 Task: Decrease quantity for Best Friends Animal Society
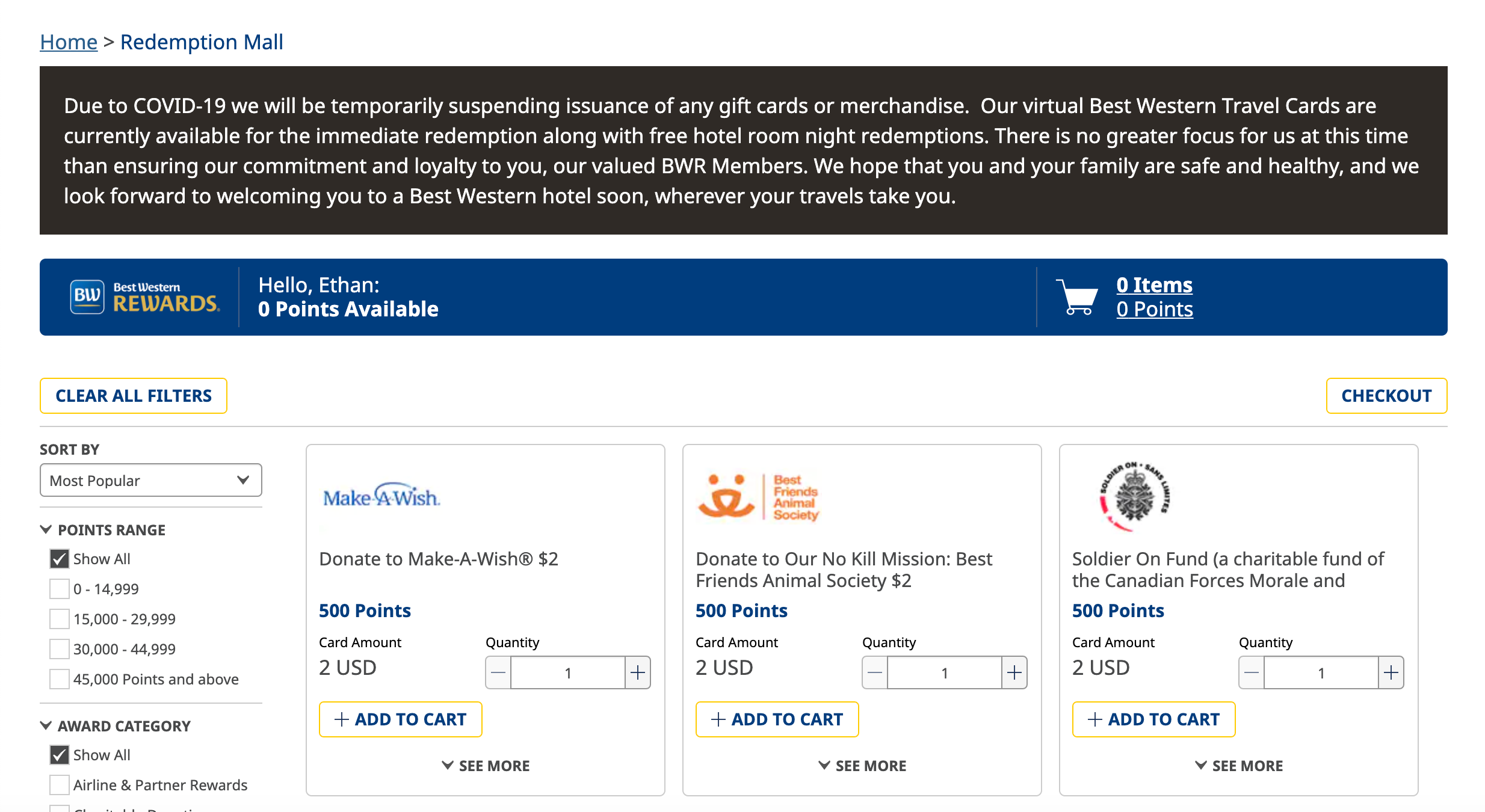coord(875,672)
